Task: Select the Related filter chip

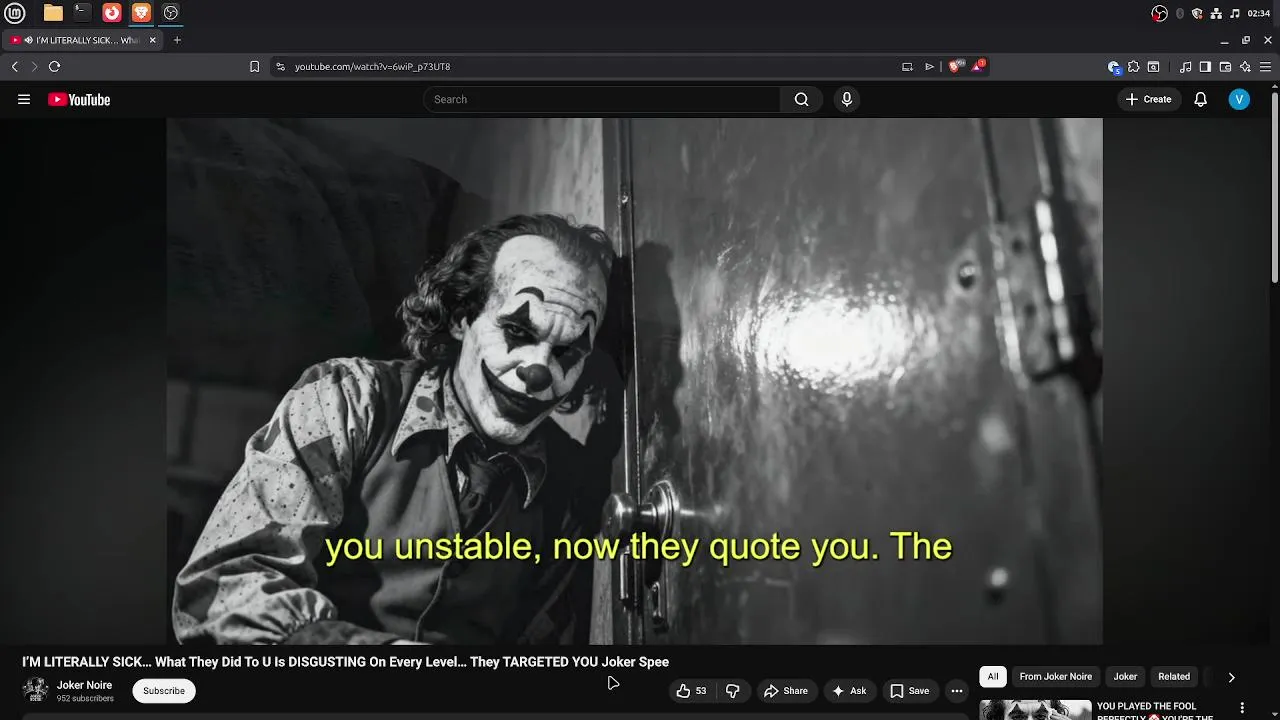Action: (1174, 677)
